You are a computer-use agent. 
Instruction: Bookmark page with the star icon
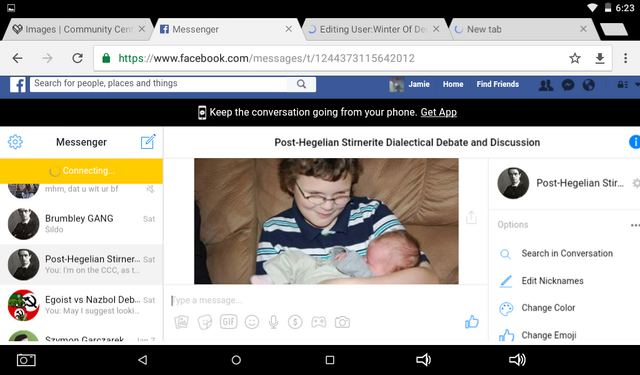(x=575, y=58)
